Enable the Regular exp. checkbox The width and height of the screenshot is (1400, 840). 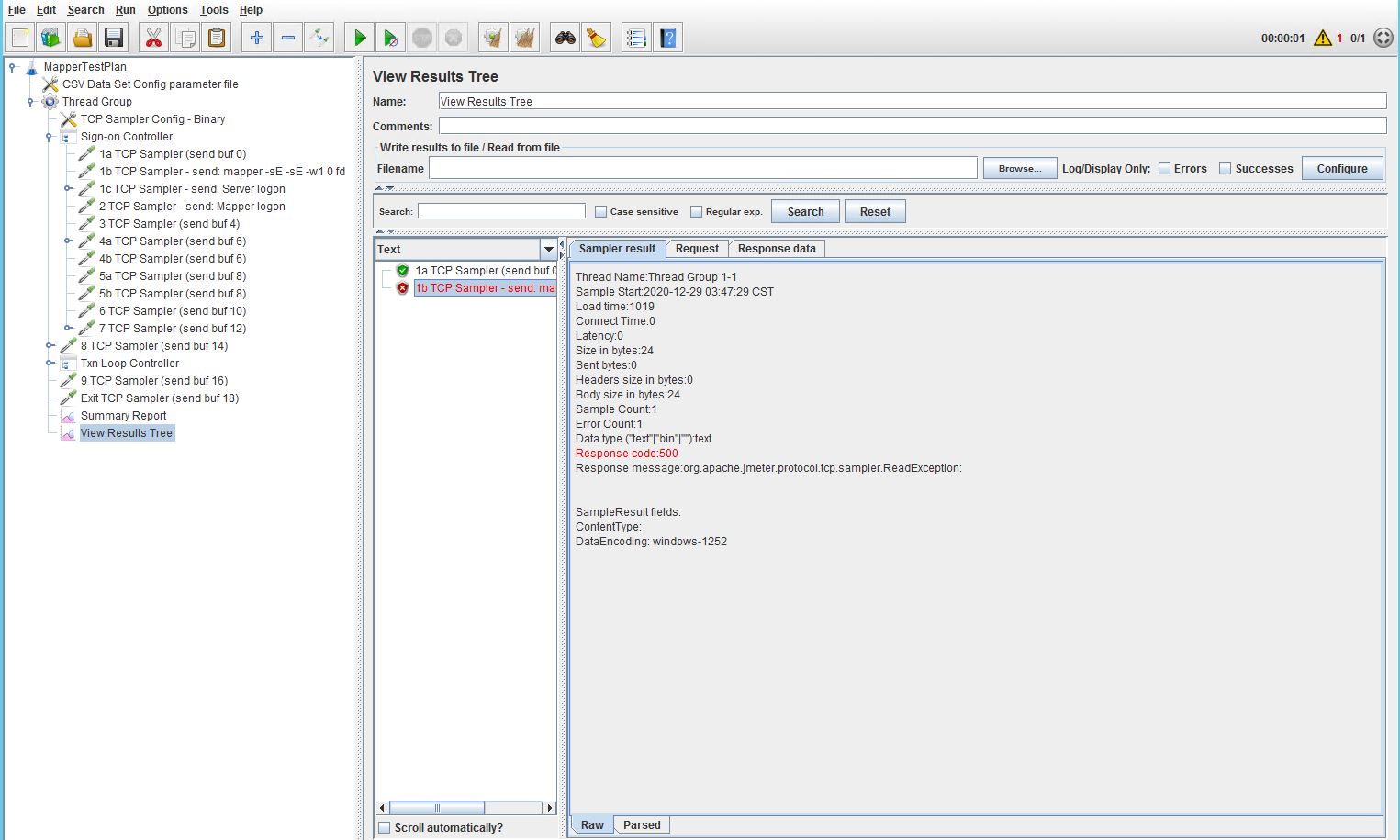pos(698,210)
